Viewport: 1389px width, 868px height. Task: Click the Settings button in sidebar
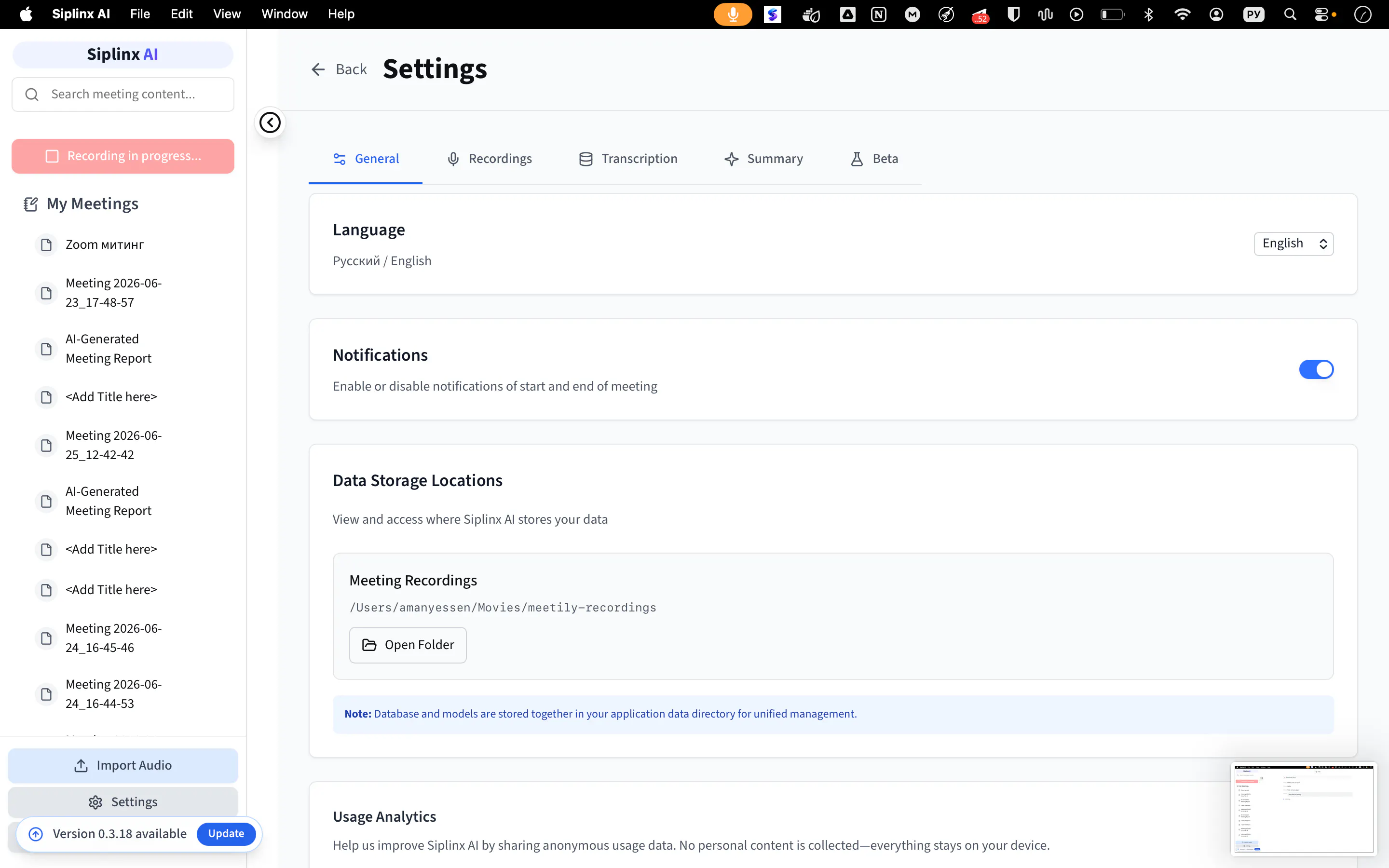click(x=123, y=802)
